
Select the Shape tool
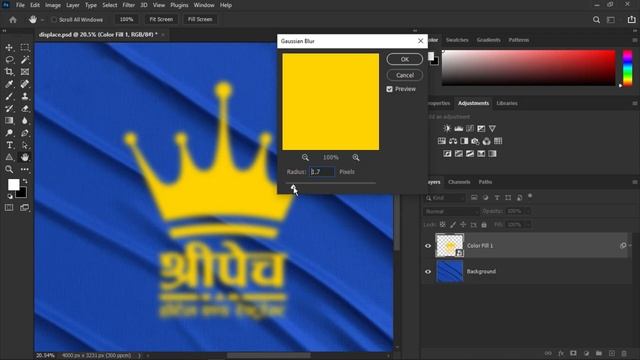[9, 157]
